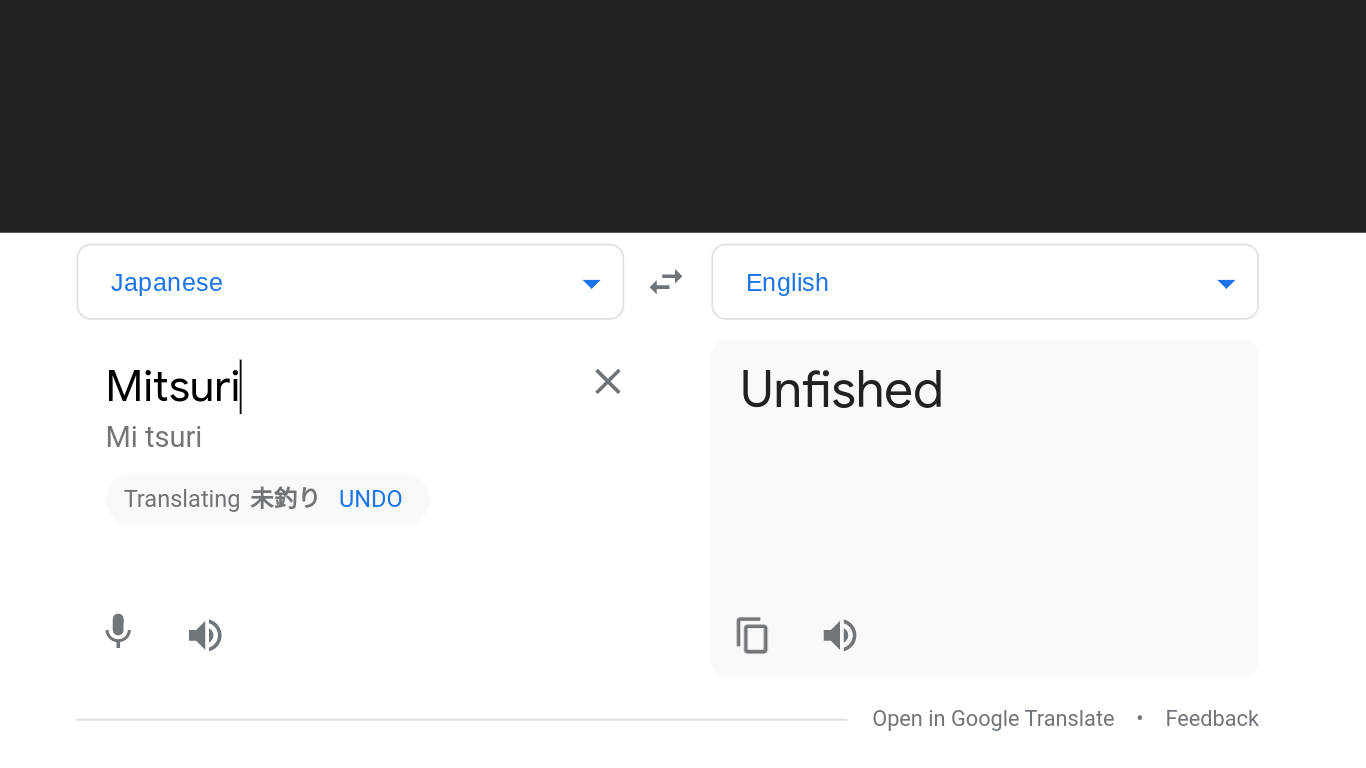
Task: Select the translated word "Unfished"
Action: point(841,390)
